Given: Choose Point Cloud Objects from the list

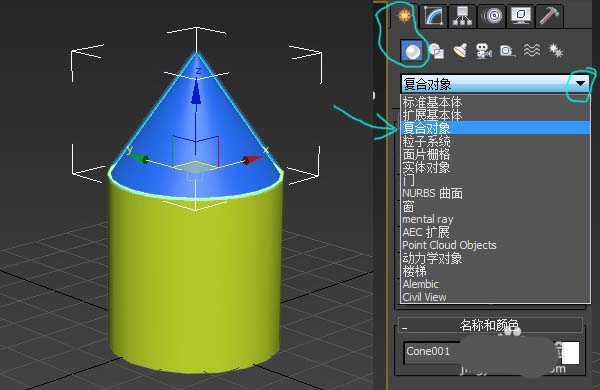Looking at the screenshot, I should [495, 245].
